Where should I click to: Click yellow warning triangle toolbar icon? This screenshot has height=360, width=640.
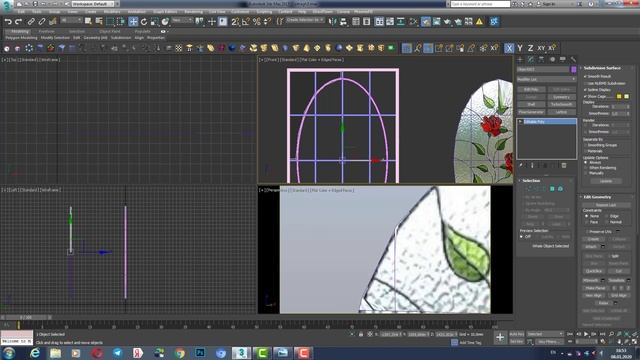[x=480, y=22]
